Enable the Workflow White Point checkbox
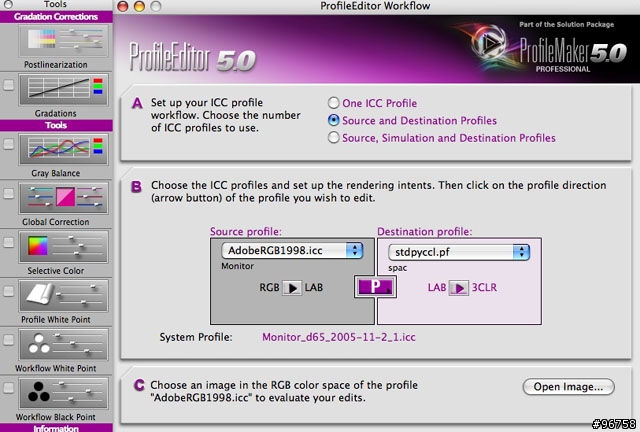Screen dimensions: 640x432 click(9, 340)
